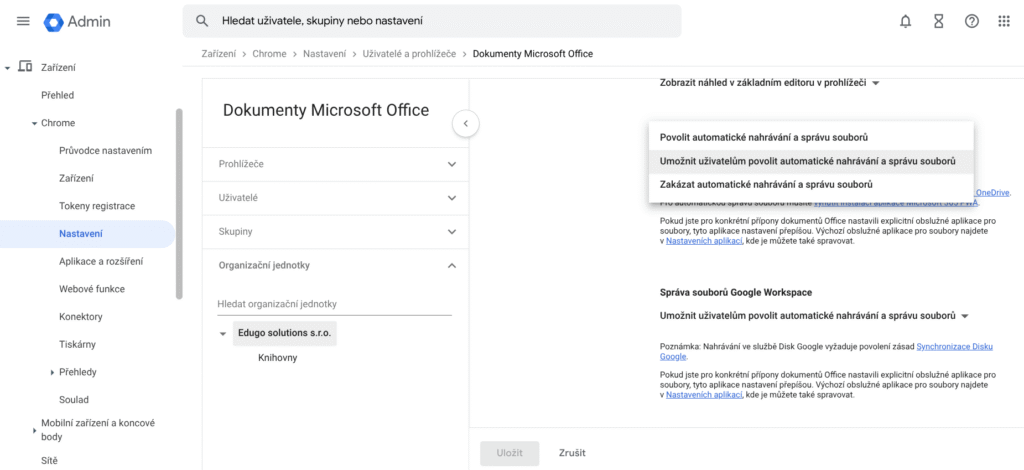Open the Google apps grid
The width and height of the screenshot is (1024, 470).
(1004, 21)
